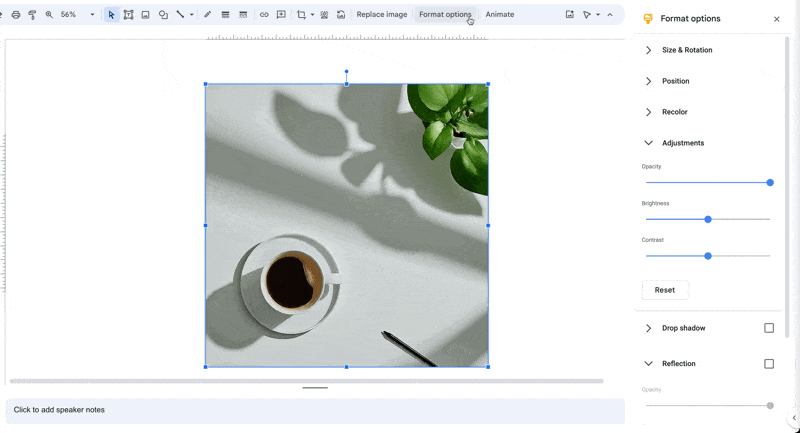Viewport: 800px width, 433px height.
Task: Click the zoom magnifier icon
Action: [x=49, y=15]
